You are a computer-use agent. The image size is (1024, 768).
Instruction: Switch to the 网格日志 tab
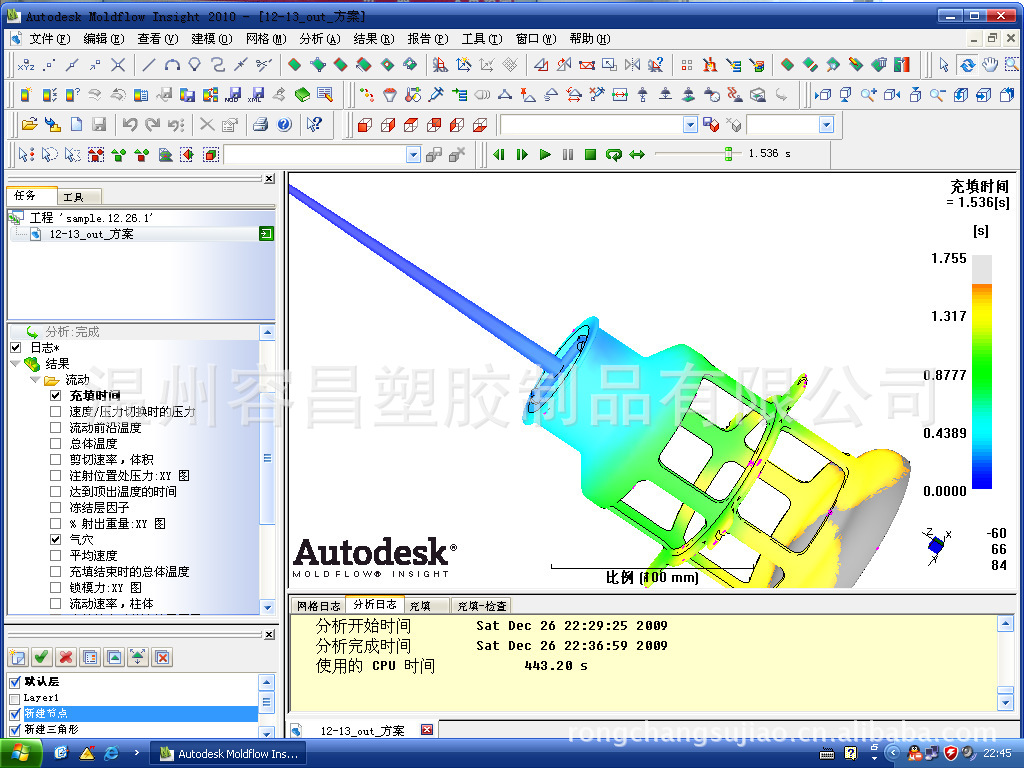[x=318, y=606]
